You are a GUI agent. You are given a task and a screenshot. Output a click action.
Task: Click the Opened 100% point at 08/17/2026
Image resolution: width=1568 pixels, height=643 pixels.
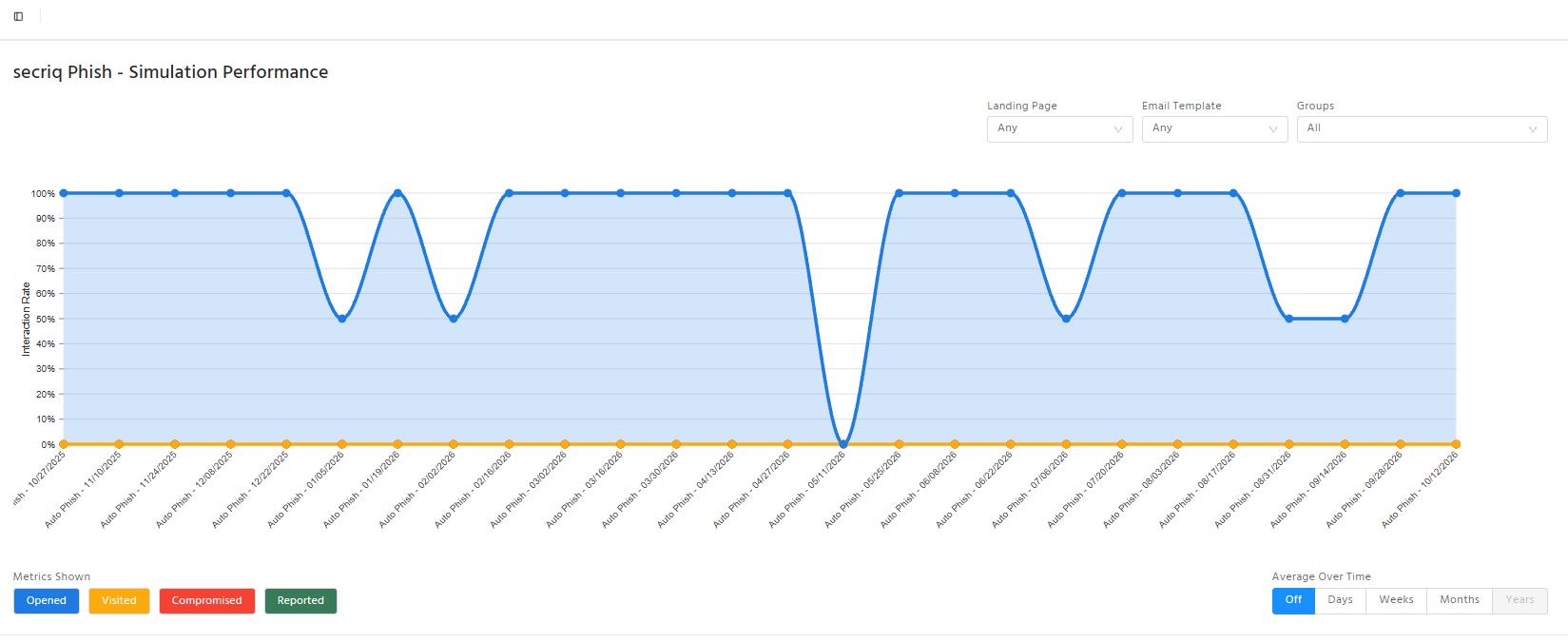[x=1233, y=193]
